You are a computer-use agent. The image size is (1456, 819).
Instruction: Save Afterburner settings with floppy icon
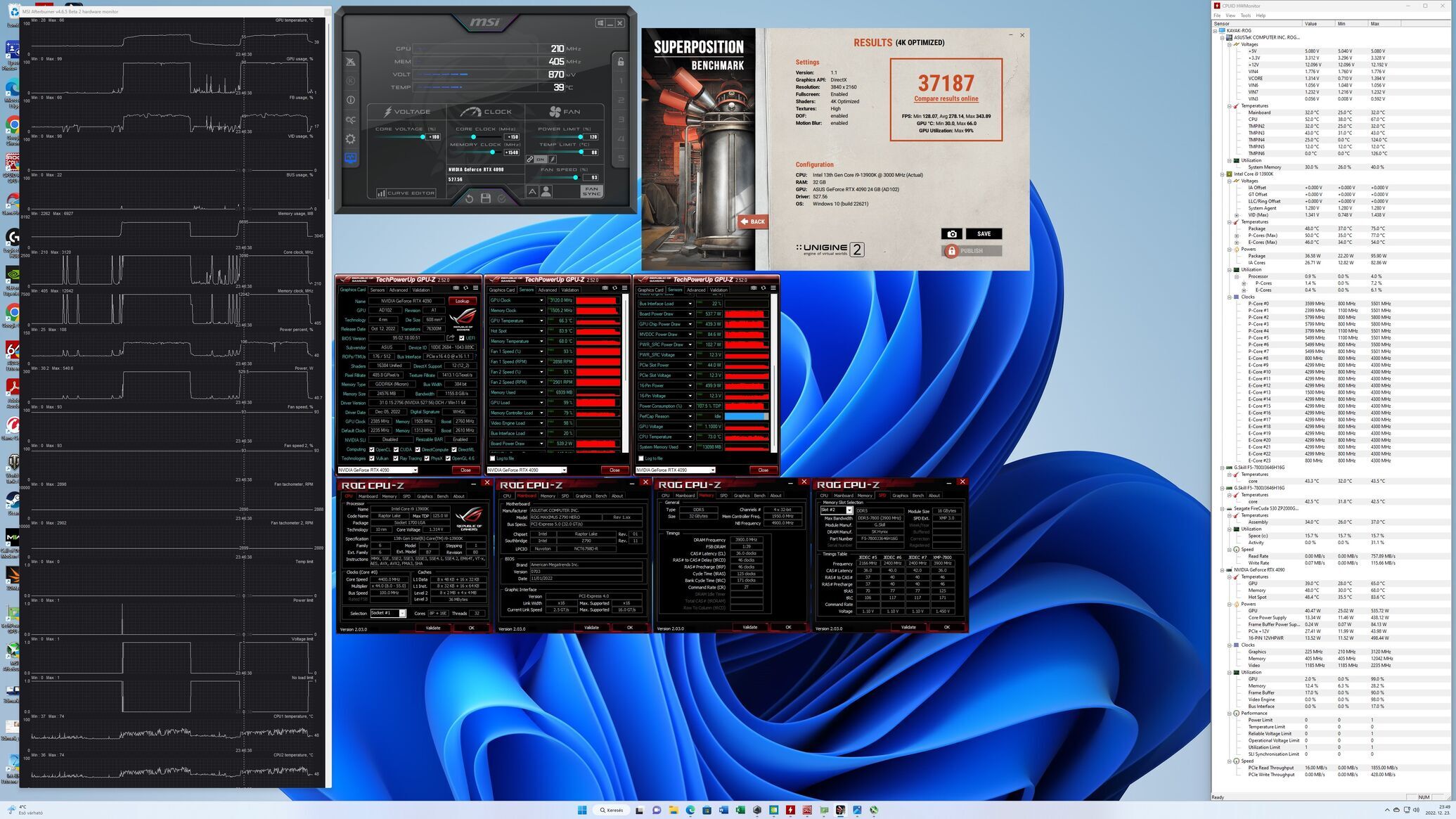[485, 199]
